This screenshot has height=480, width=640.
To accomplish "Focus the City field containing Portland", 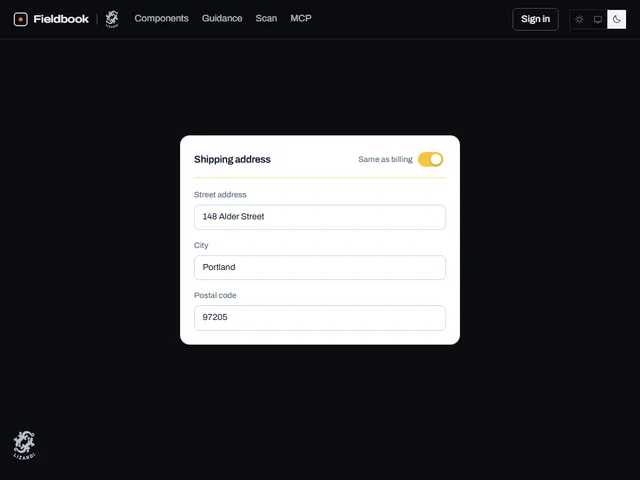I will [320, 267].
